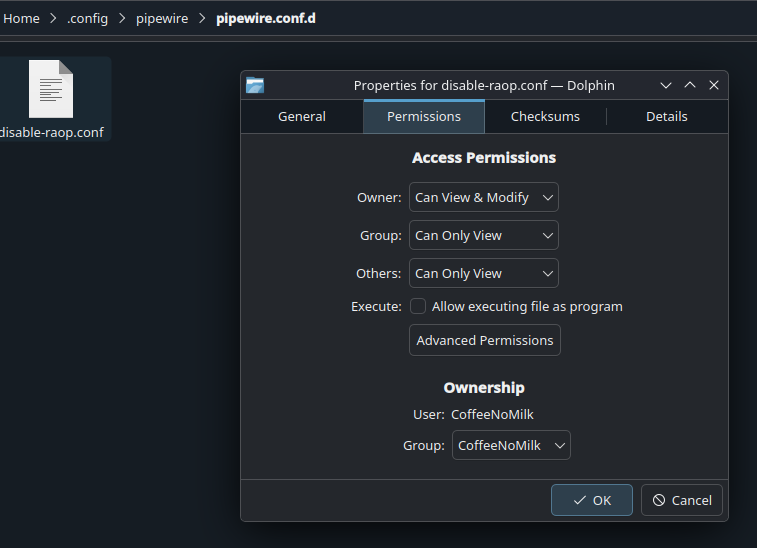Click the disable-raop.conf file icon
Screen dimensions: 757x548
point(51,89)
